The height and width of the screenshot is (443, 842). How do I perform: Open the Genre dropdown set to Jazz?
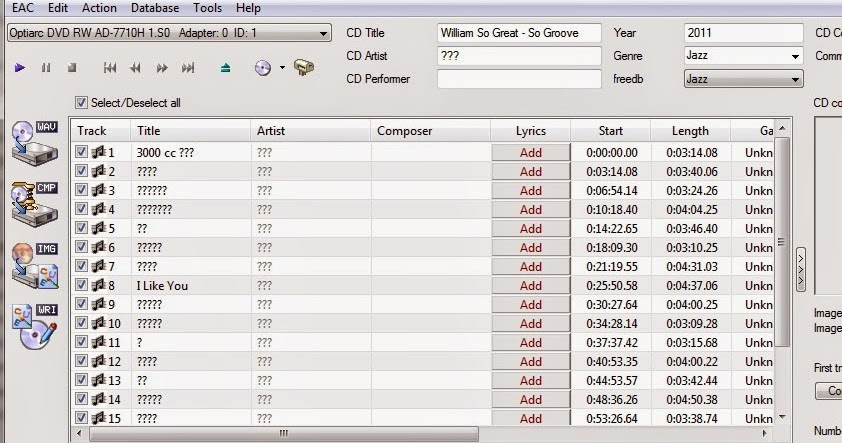tap(743, 55)
